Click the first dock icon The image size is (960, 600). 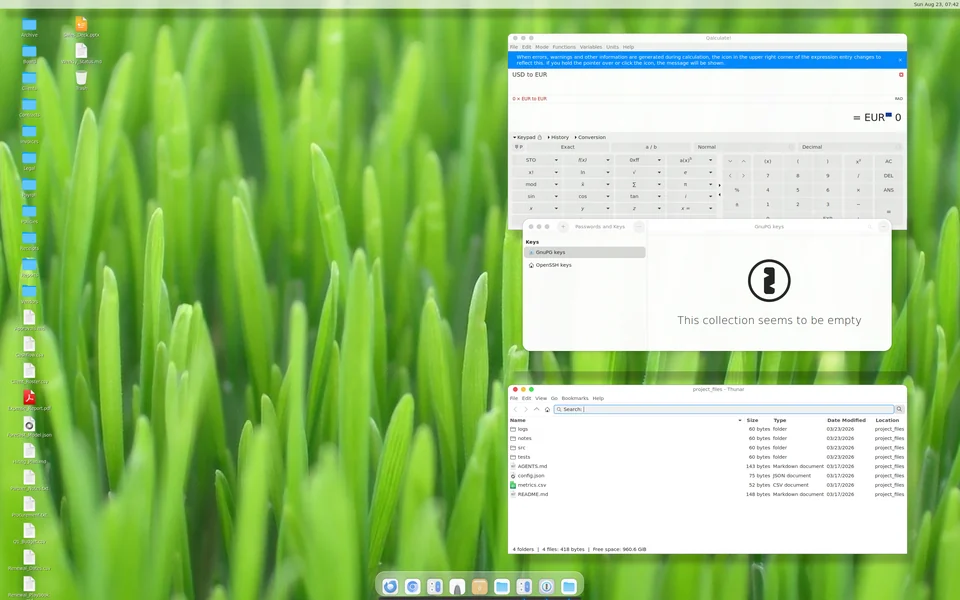click(390, 587)
